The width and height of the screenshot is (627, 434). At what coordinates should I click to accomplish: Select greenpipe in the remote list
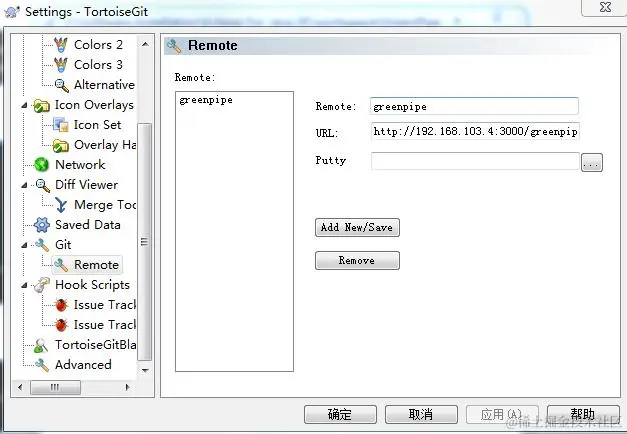click(x=206, y=100)
